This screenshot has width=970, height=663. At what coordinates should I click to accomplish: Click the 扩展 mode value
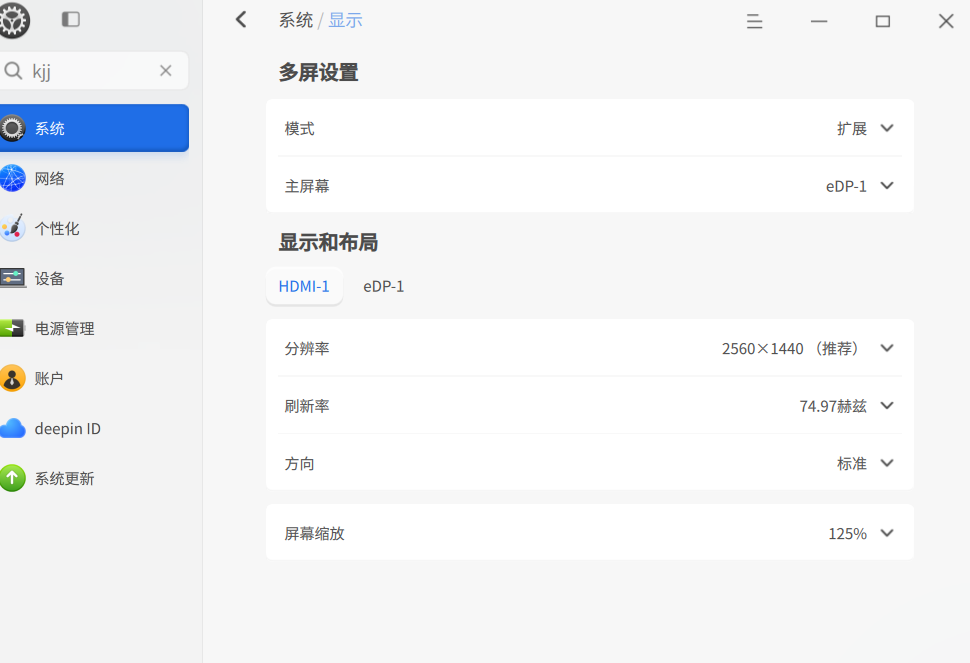(x=852, y=129)
